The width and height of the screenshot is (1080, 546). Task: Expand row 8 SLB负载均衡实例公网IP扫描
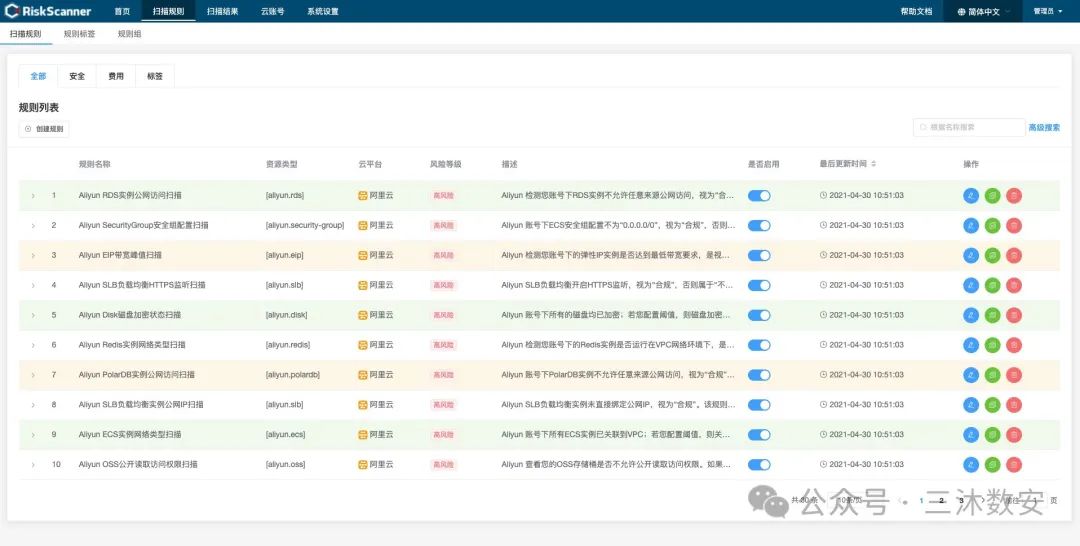point(32,405)
